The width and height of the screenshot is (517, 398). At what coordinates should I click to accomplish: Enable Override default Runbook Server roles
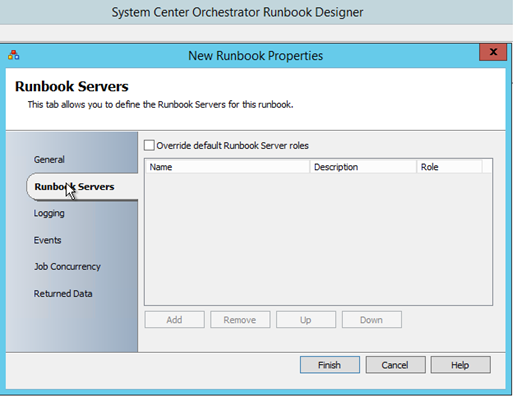[x=149, y=146]
